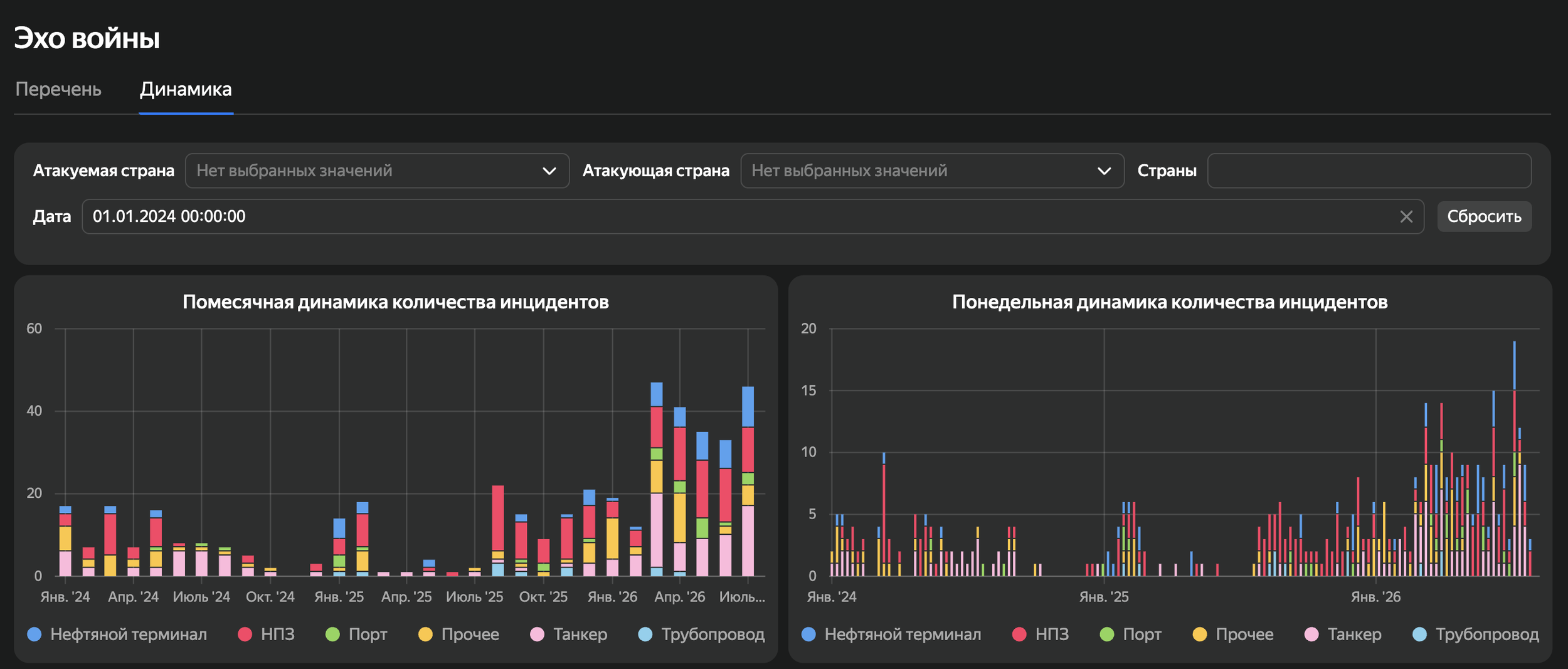Click Прочее yellow swatch in monthly legend
This screenshot has width=1568, height=669.
(425, 635)
